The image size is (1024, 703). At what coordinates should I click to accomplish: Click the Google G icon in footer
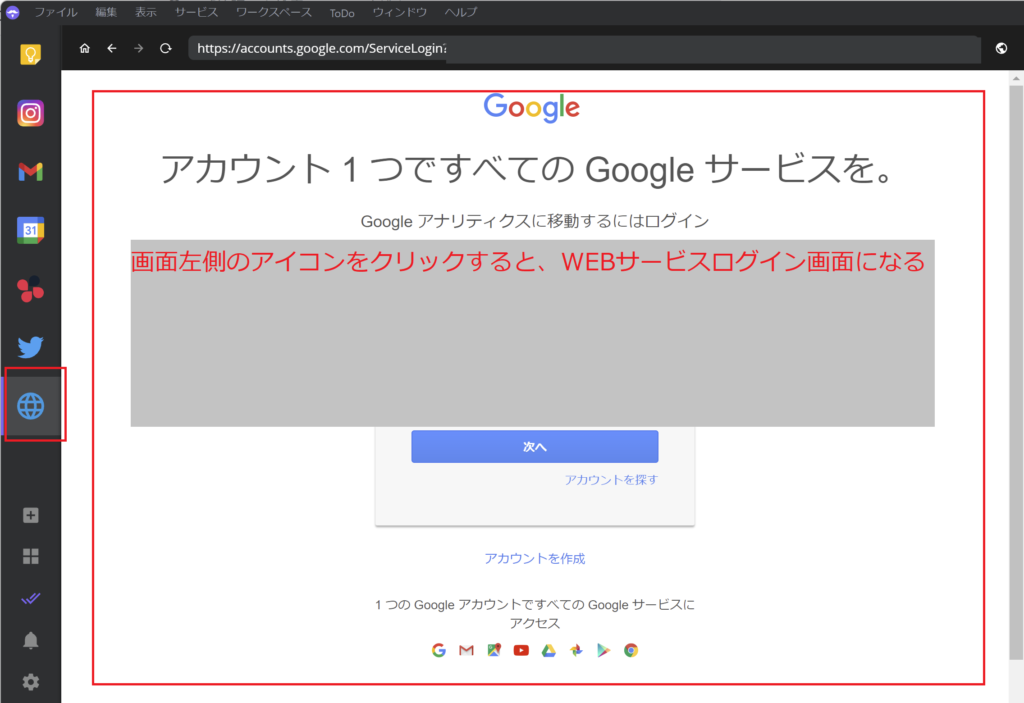point(439,650)
